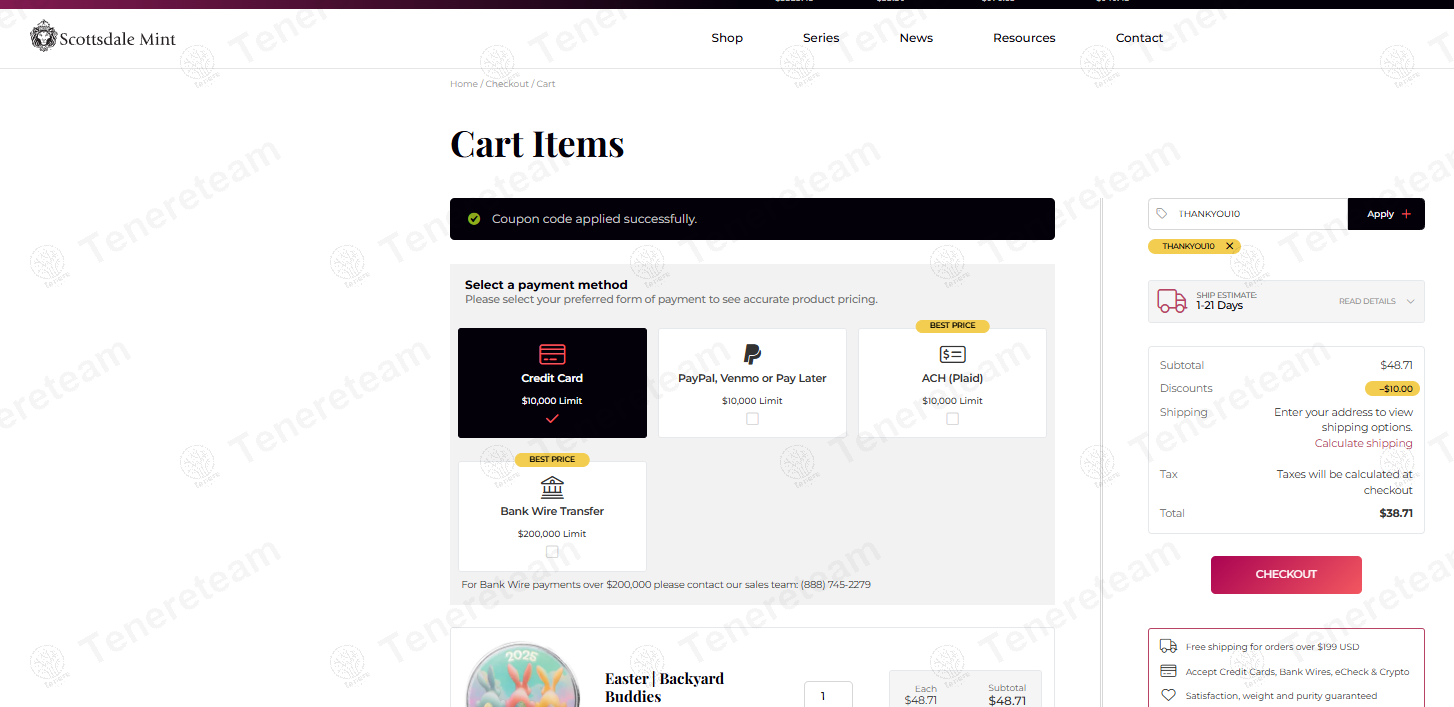Tick the Bank Wire Transfer checkbox

[552, 552]
